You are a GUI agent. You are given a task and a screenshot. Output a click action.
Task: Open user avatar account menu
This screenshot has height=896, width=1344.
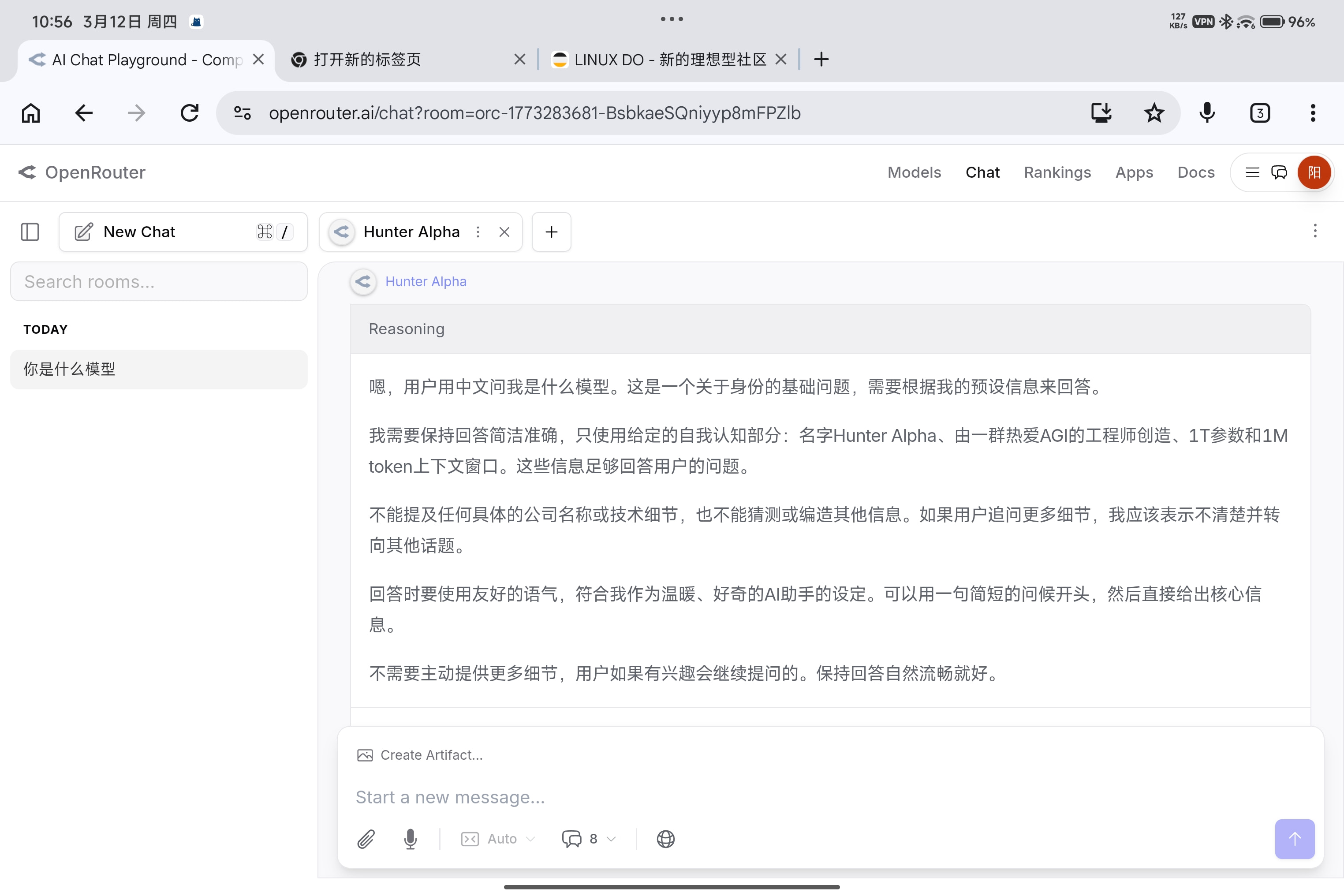[x=1314, y=172]
